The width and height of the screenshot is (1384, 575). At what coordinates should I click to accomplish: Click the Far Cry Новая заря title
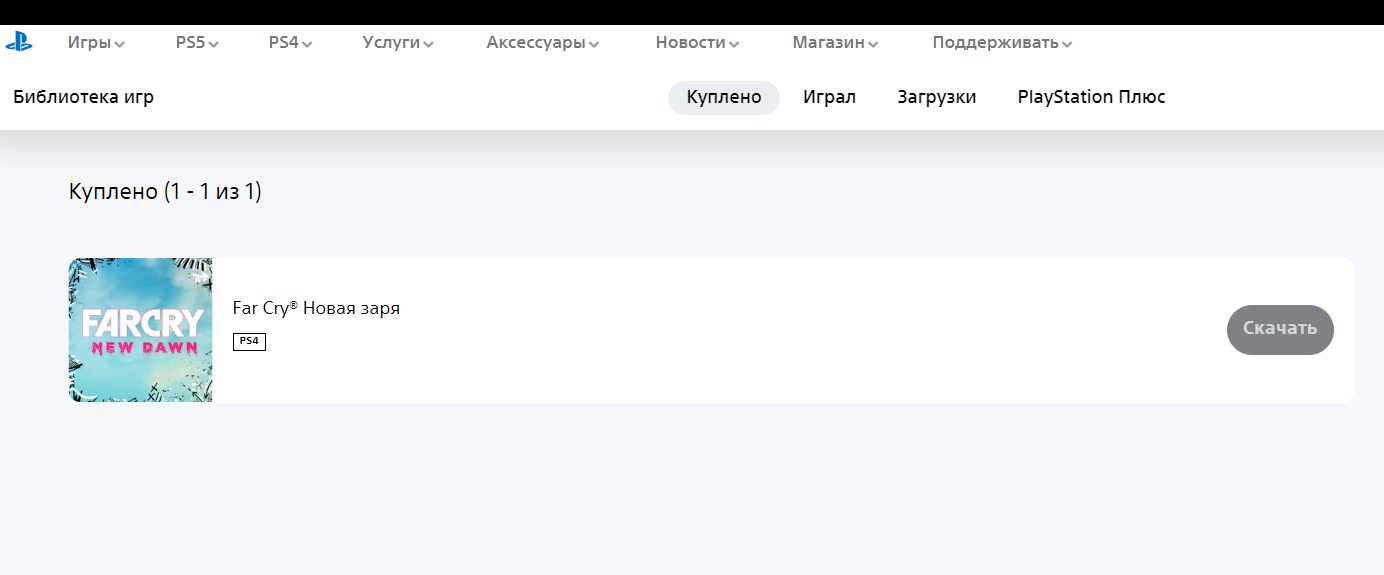point(316,308)
